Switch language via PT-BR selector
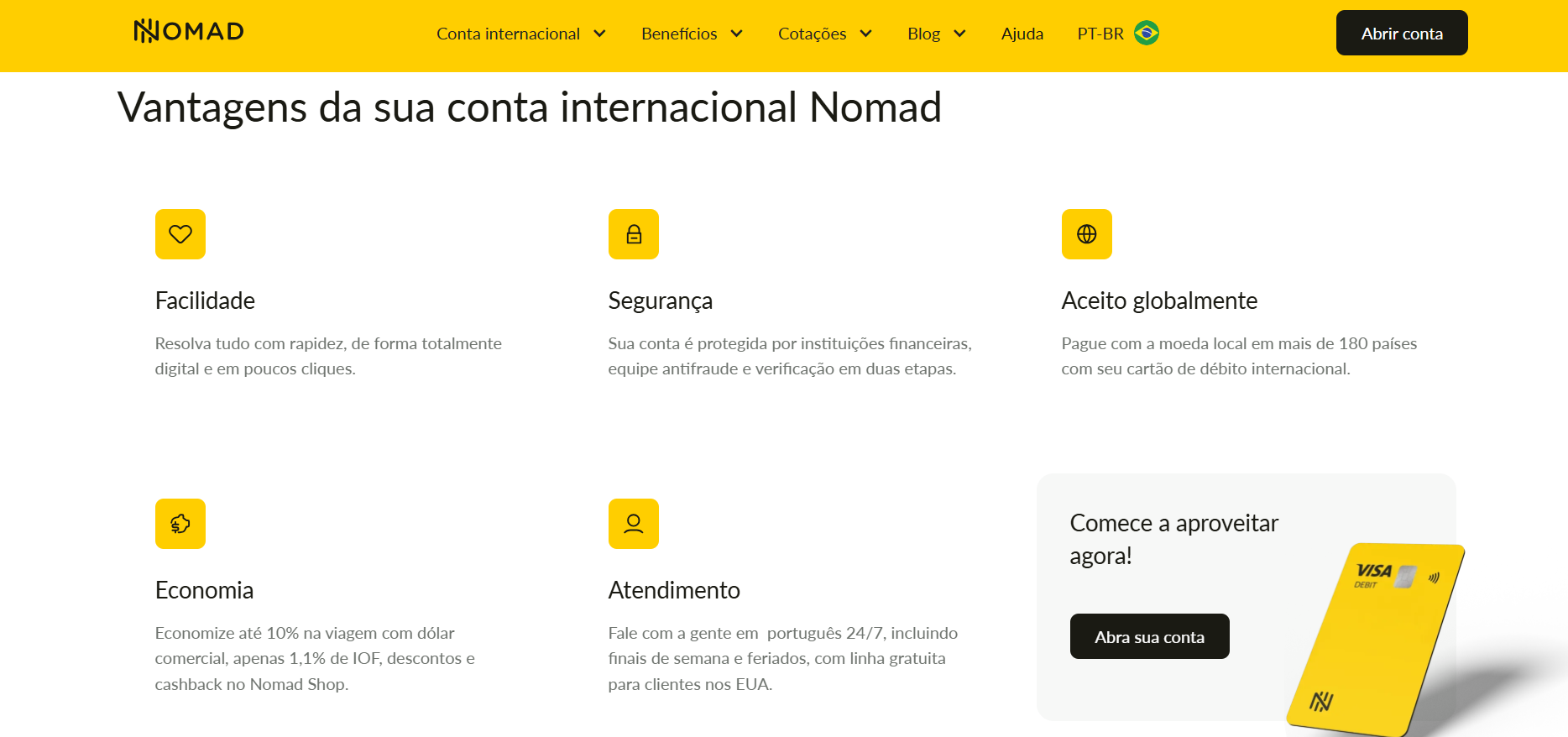1568x737 pixels. pyautogui.click(x=1100, y=34)
